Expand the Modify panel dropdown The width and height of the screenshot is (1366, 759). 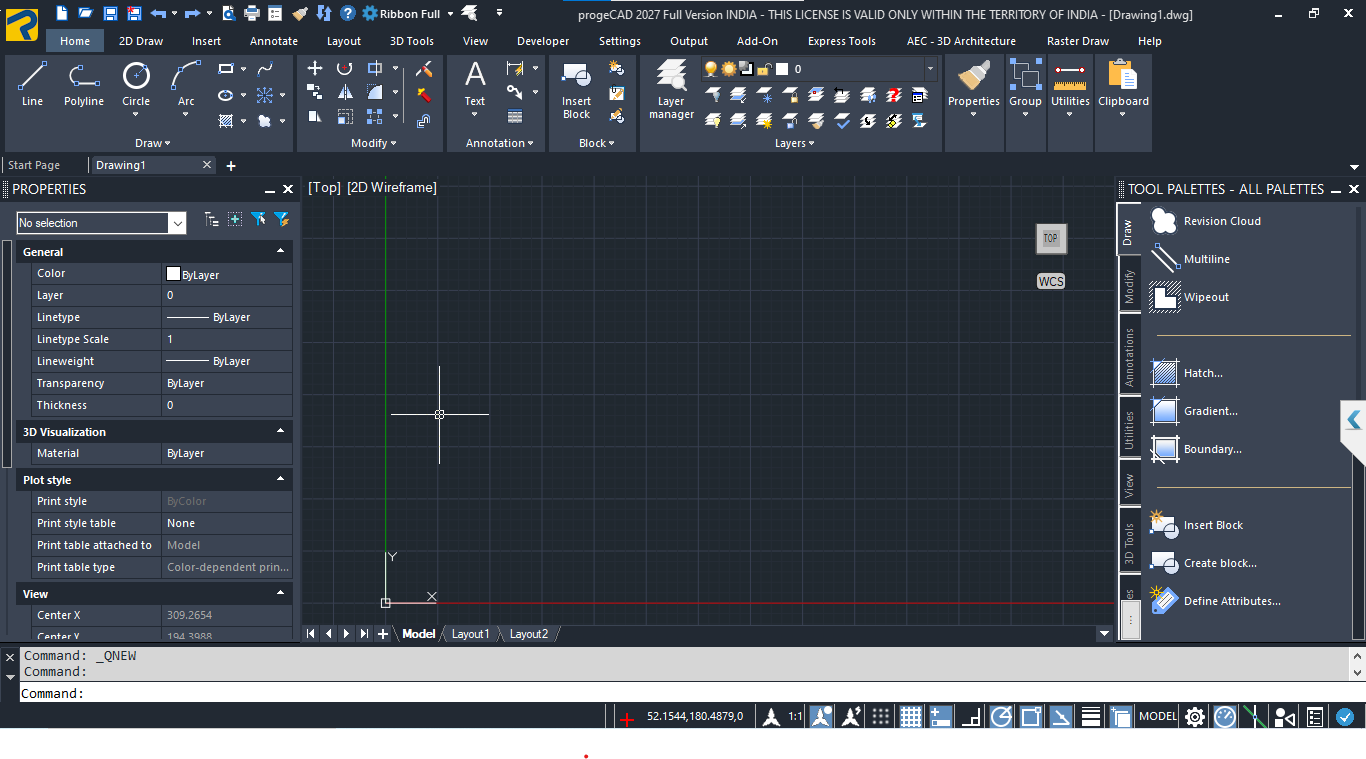tap(374, 143)
